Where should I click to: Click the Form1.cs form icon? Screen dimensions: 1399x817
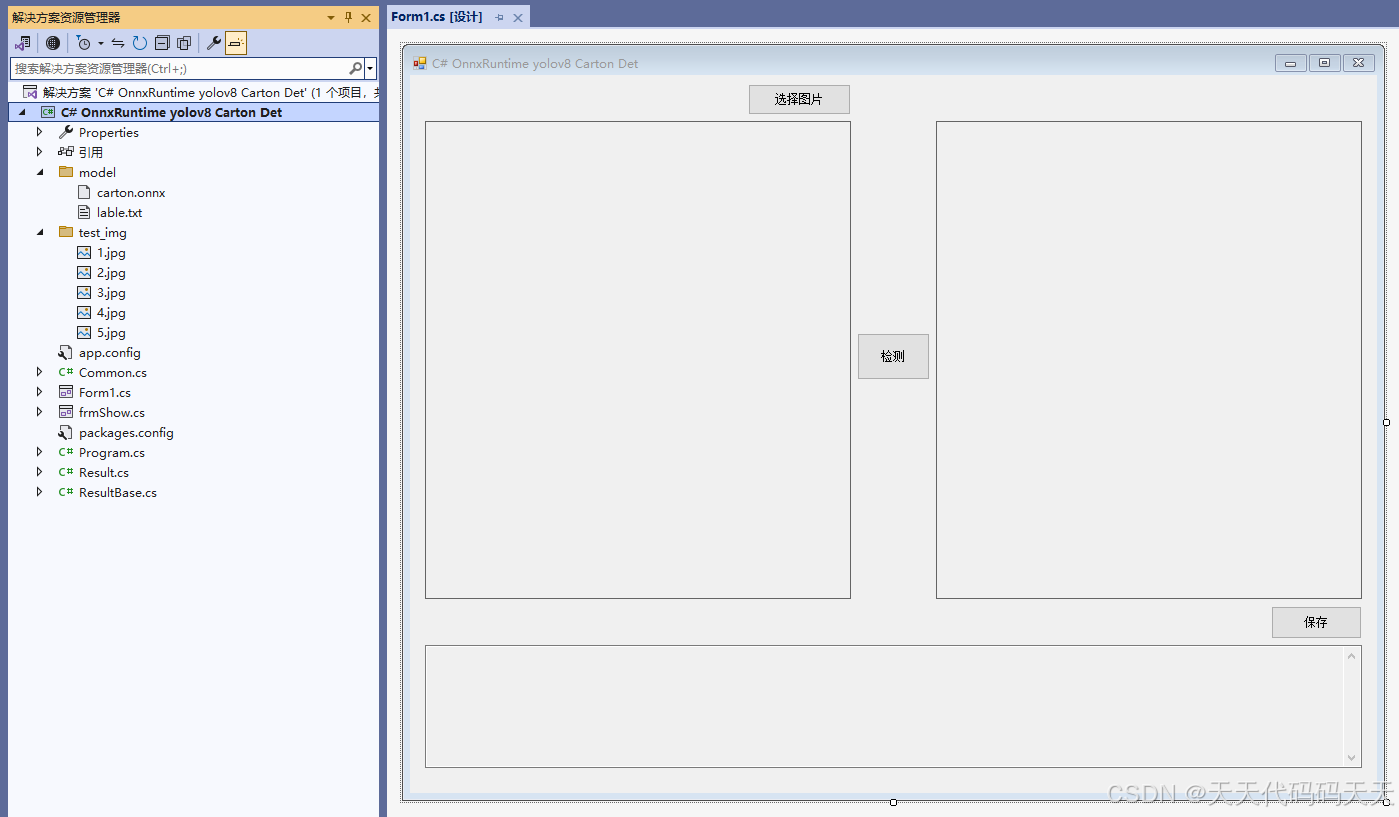click(x=66, y=392)
